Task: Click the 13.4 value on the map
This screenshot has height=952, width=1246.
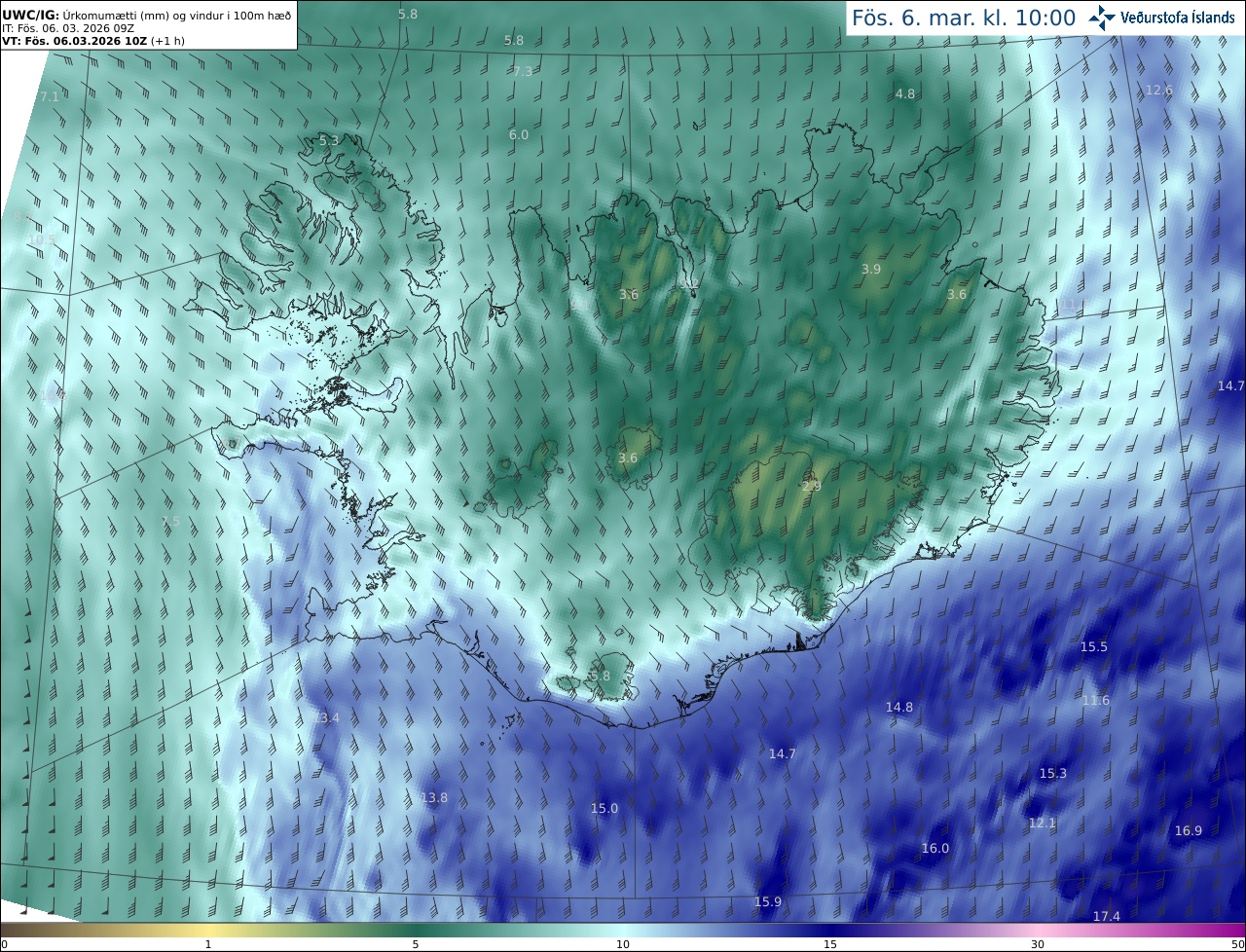Action: click(326, 718)
